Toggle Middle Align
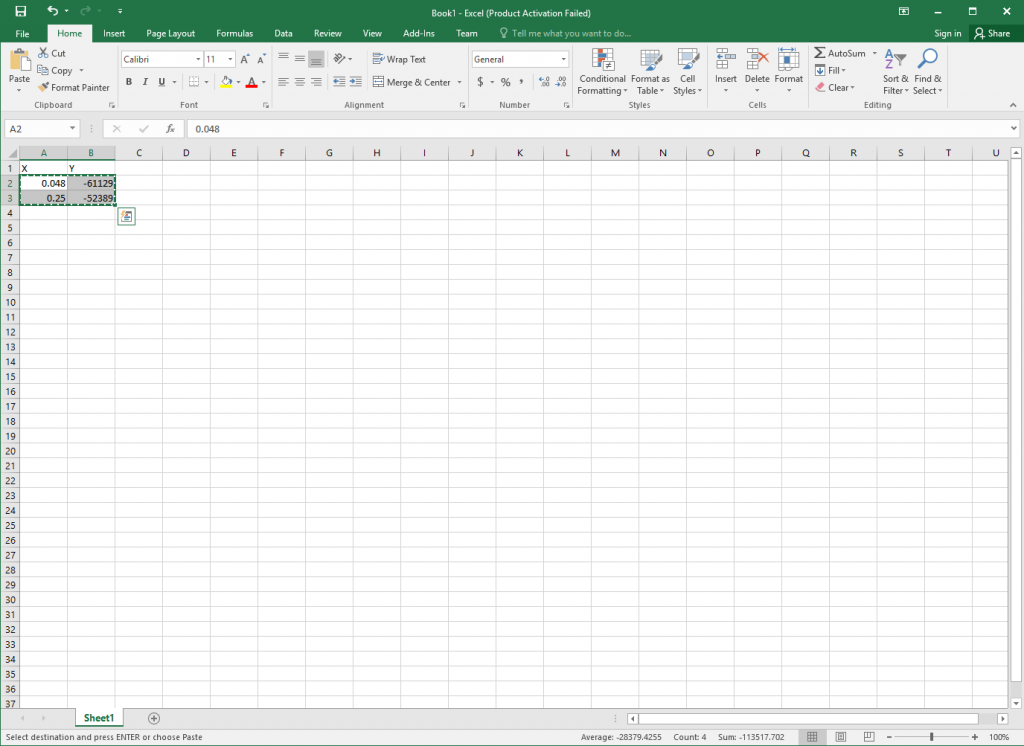Viewport: 1024px width, 746px height. coord(300,59)
